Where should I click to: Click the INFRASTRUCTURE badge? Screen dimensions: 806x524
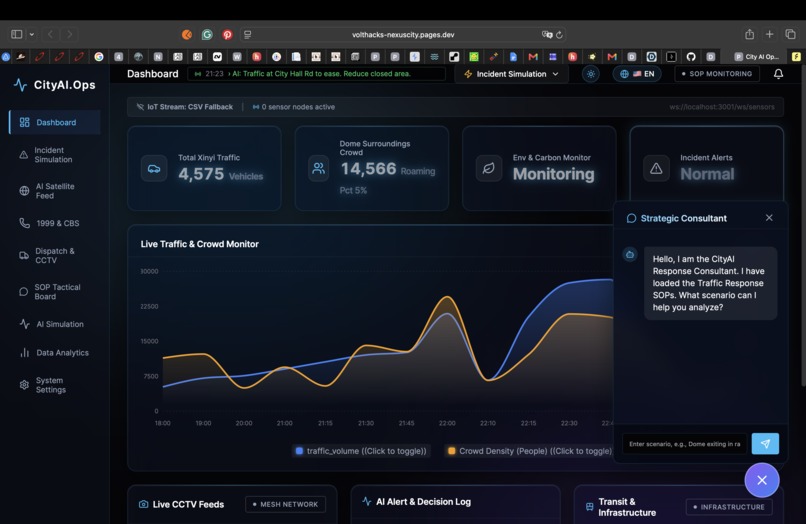click(729, 507)
